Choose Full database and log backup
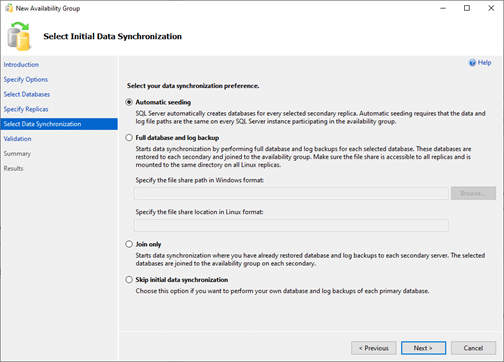Viewport: 504px width, 362px height. coord(129,137)
